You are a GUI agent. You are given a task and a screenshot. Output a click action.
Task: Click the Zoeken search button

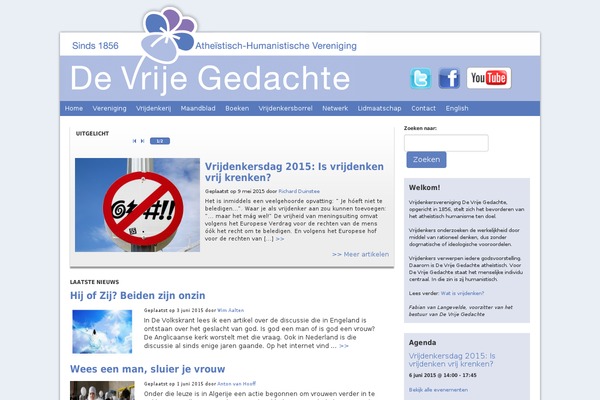(x=426, y=160)
